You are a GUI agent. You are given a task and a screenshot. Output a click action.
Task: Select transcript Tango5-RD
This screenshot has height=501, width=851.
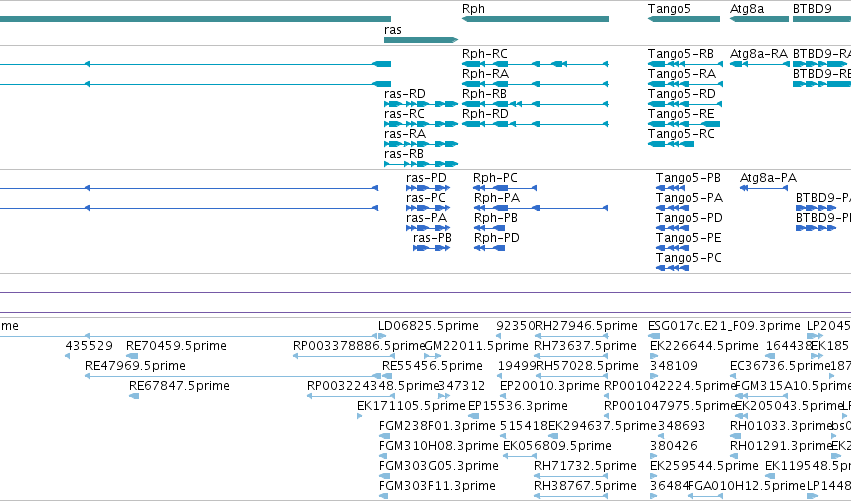(682, 94)
